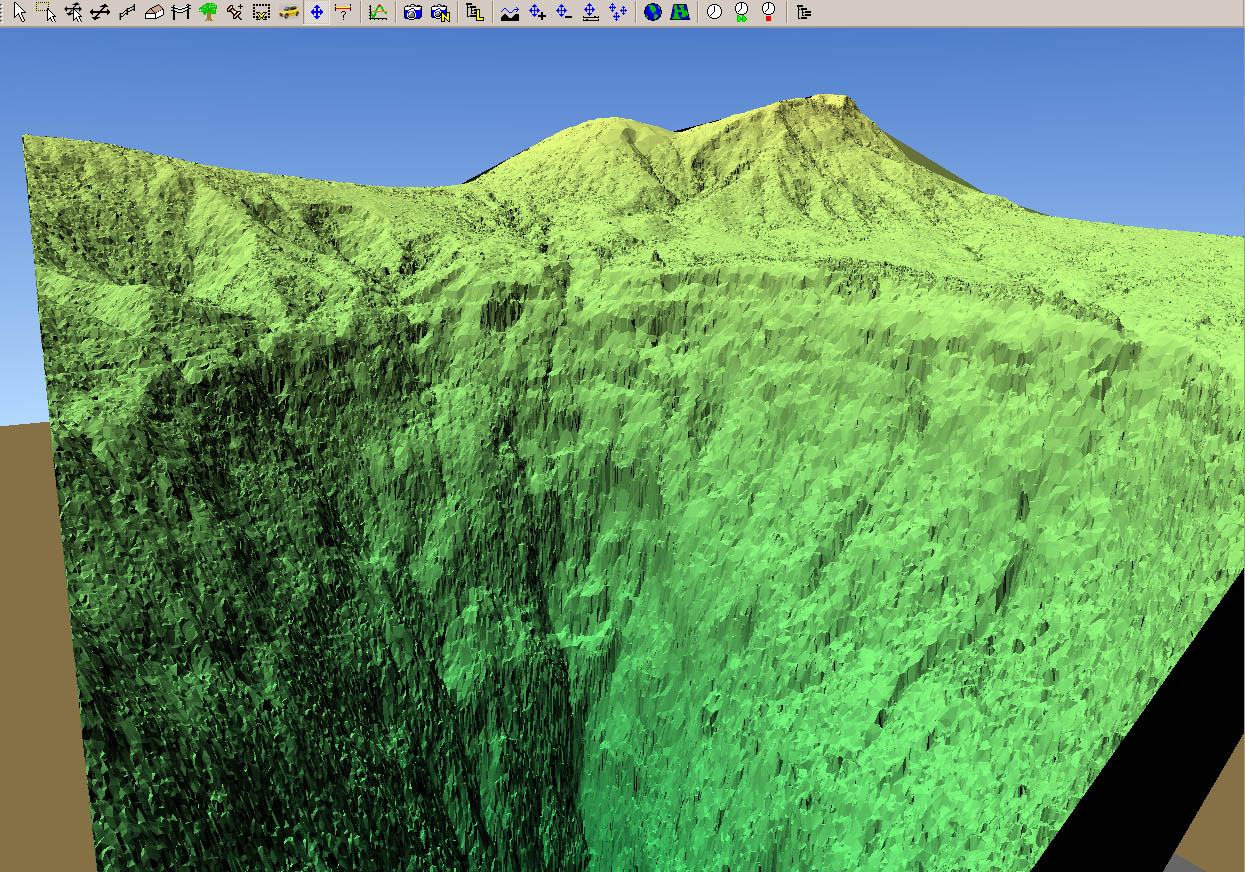Image resolution: width=1245 pixels, height=872 pixels.
Task: Increase navigation speed with plus arrows
Action: tap(537, 13)
